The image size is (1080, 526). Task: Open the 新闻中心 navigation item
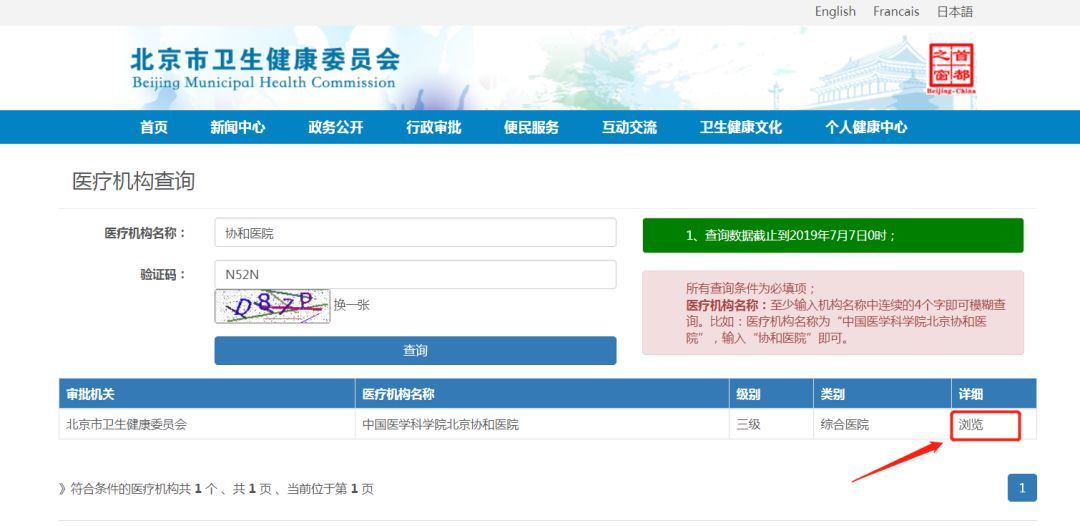(238, 127)
